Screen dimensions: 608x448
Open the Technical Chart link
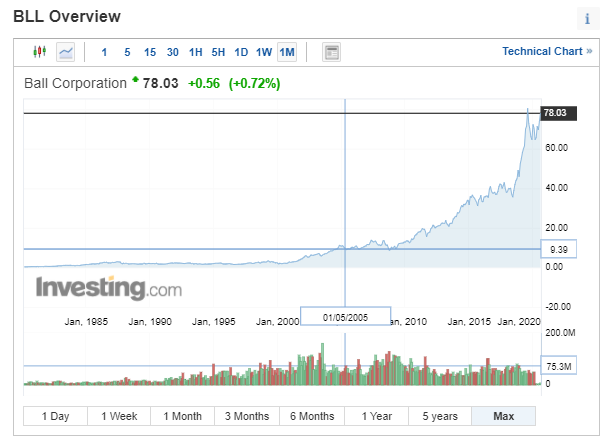pyautogui.click(x=547, y=51)
